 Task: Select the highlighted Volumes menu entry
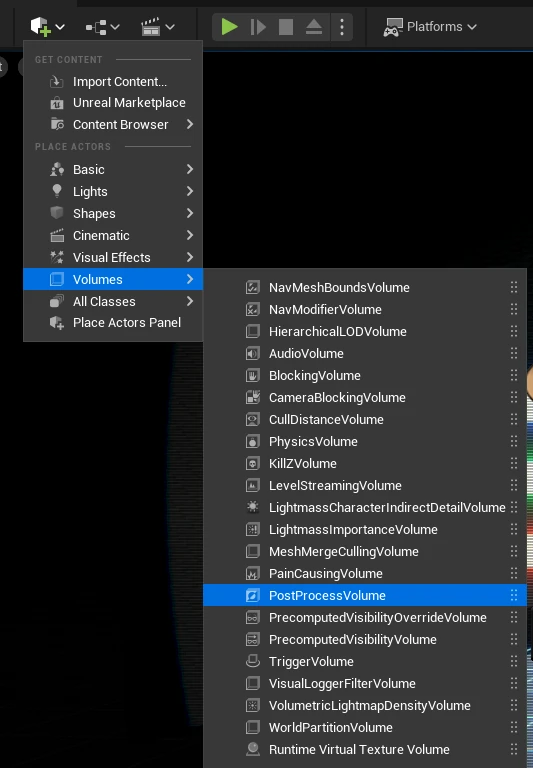[113, 279]
